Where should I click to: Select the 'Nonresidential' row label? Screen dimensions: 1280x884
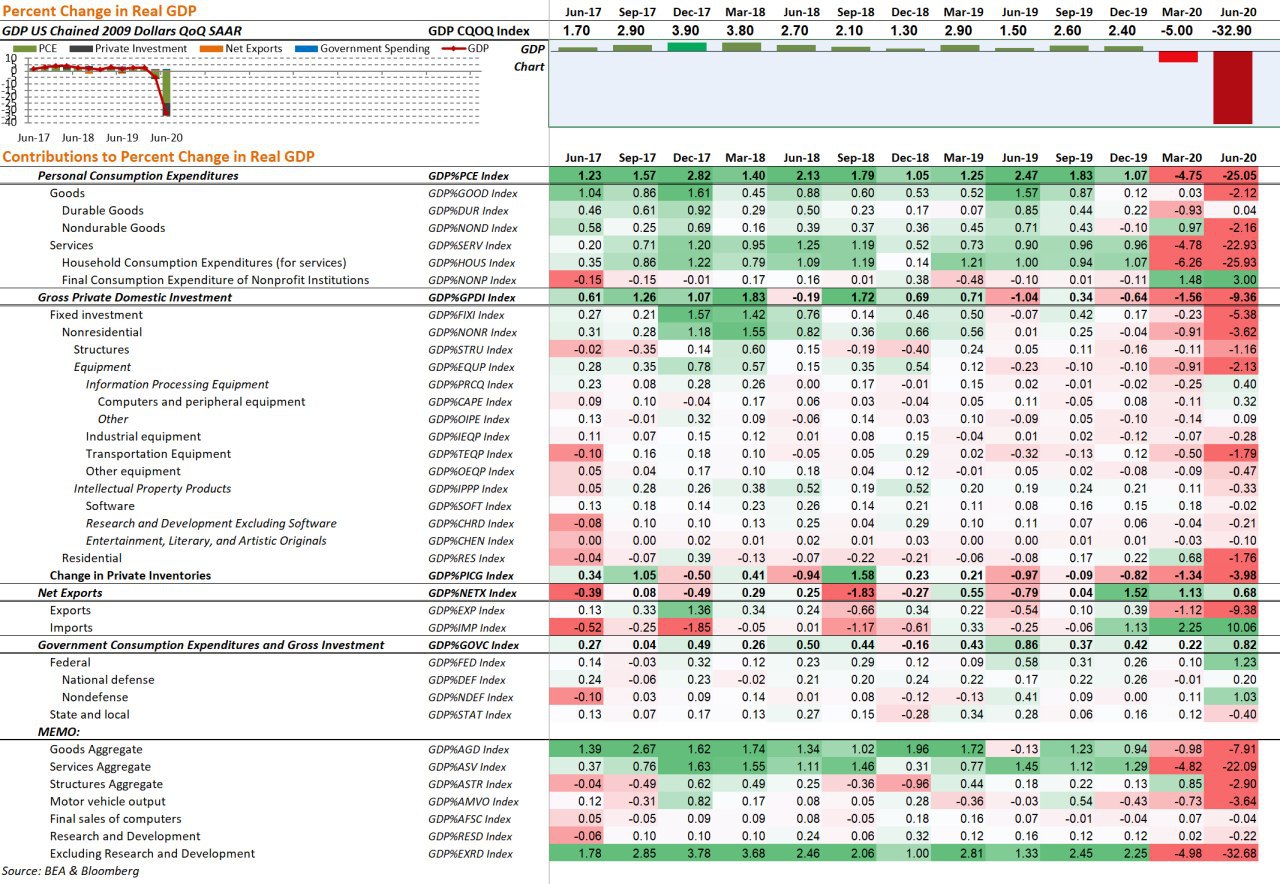coord(102,332)
